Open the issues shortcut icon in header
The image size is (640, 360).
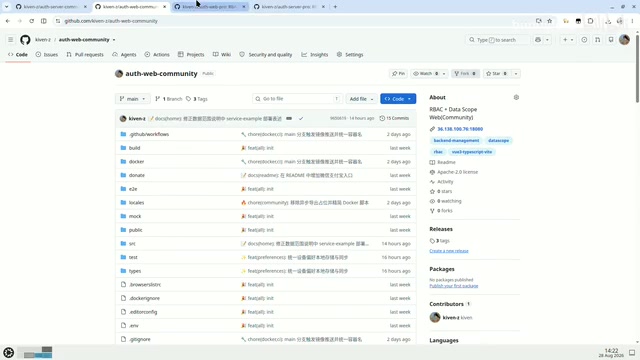[584, 40]
